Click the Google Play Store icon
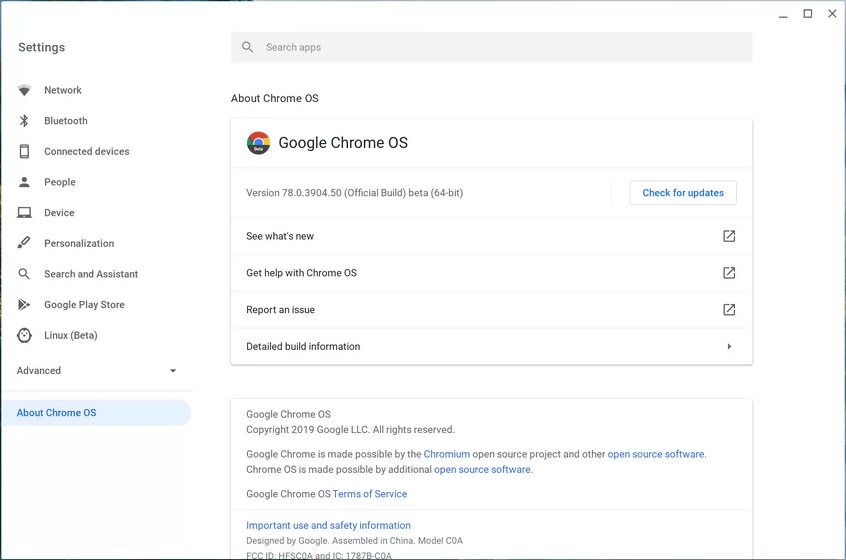This screenshot has height=560, width=846. (24, 305)
